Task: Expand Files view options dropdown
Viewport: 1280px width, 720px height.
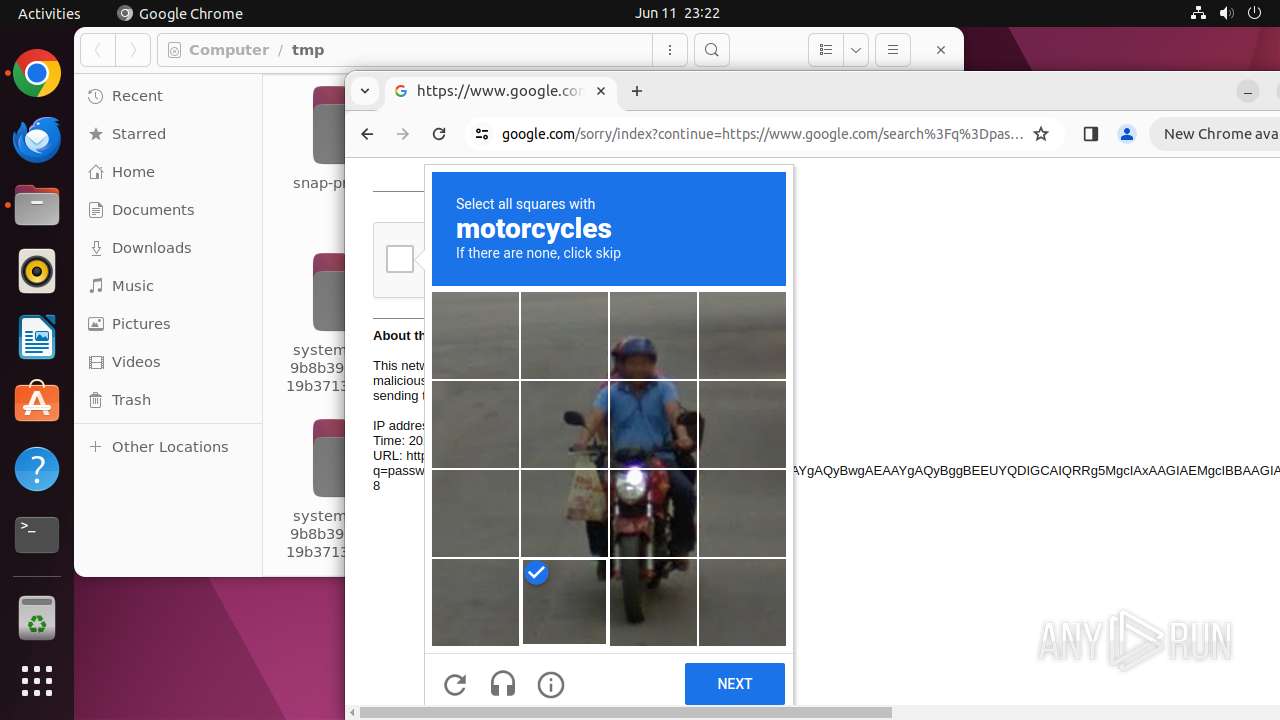Action: click(856, 50)
